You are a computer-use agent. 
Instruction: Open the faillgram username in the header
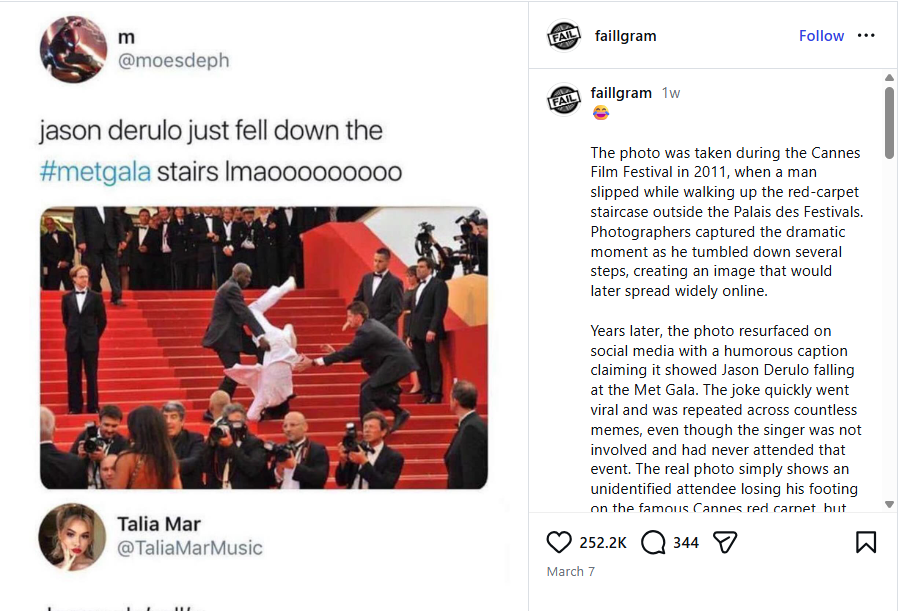625,36
